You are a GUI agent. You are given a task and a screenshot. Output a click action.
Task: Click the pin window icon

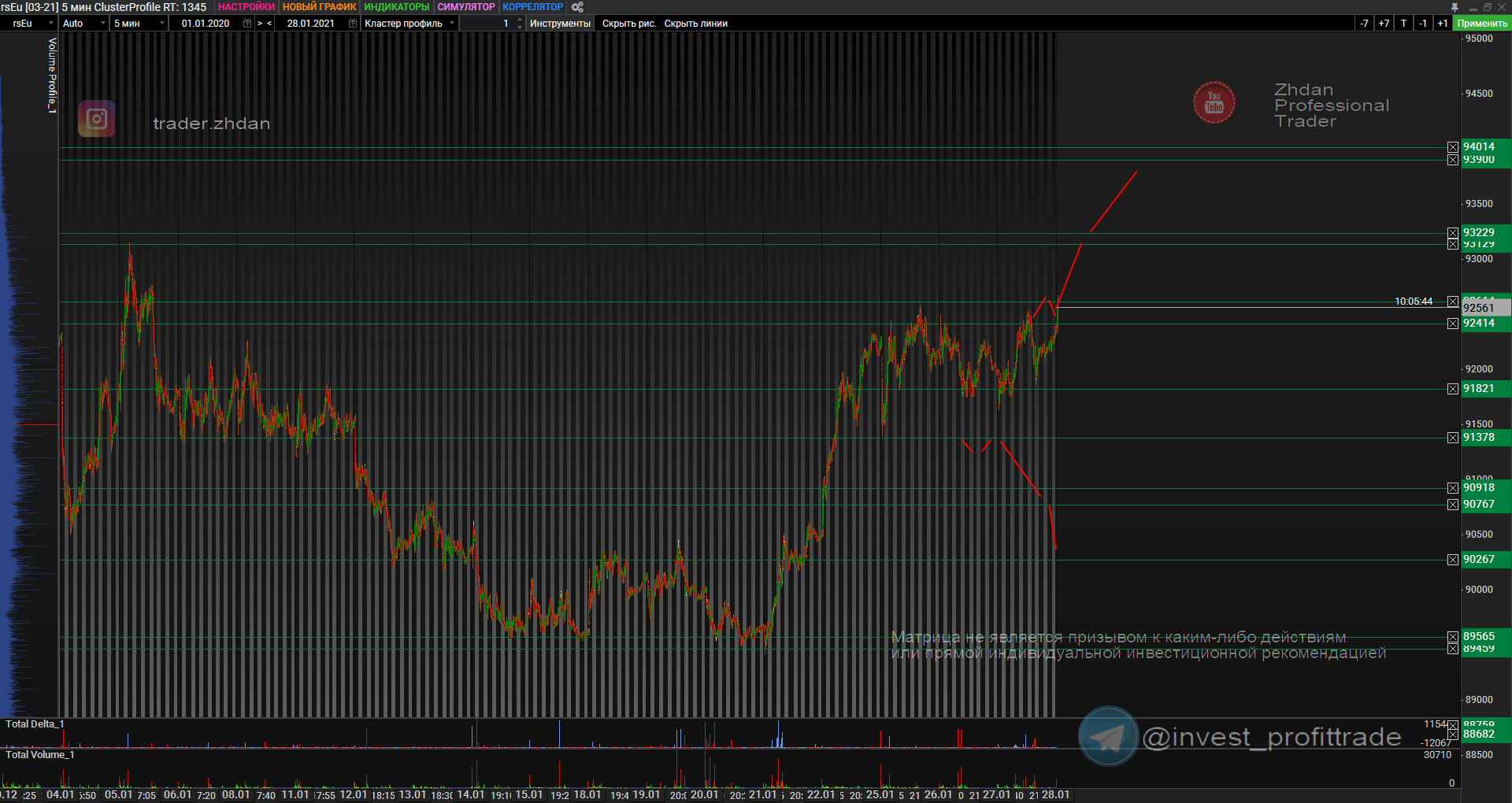[1455, 7]
